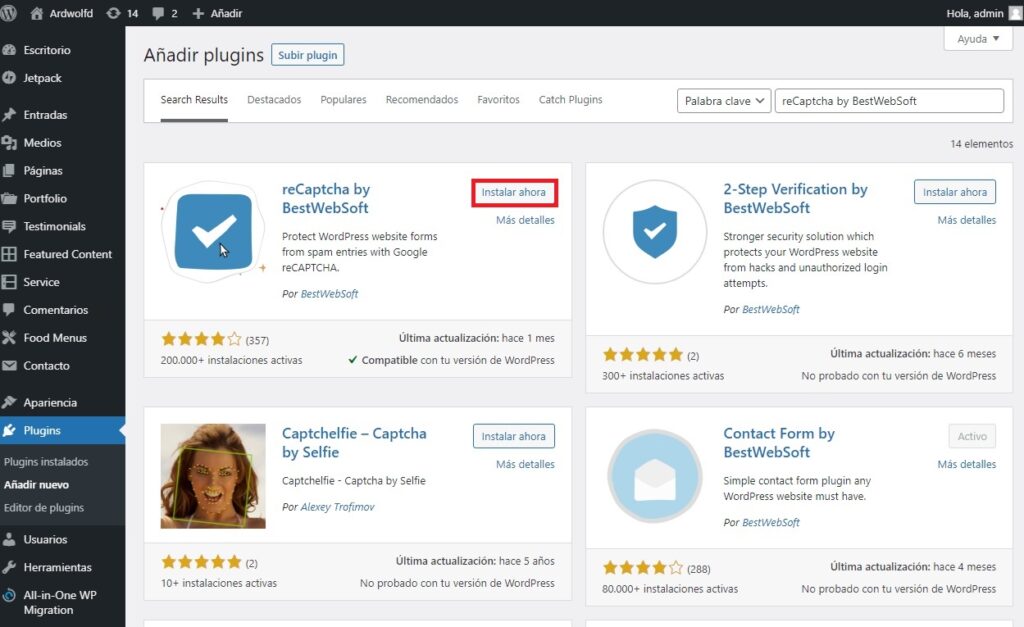Switch to the Catch Plugins tab

[x=571, y=100]
